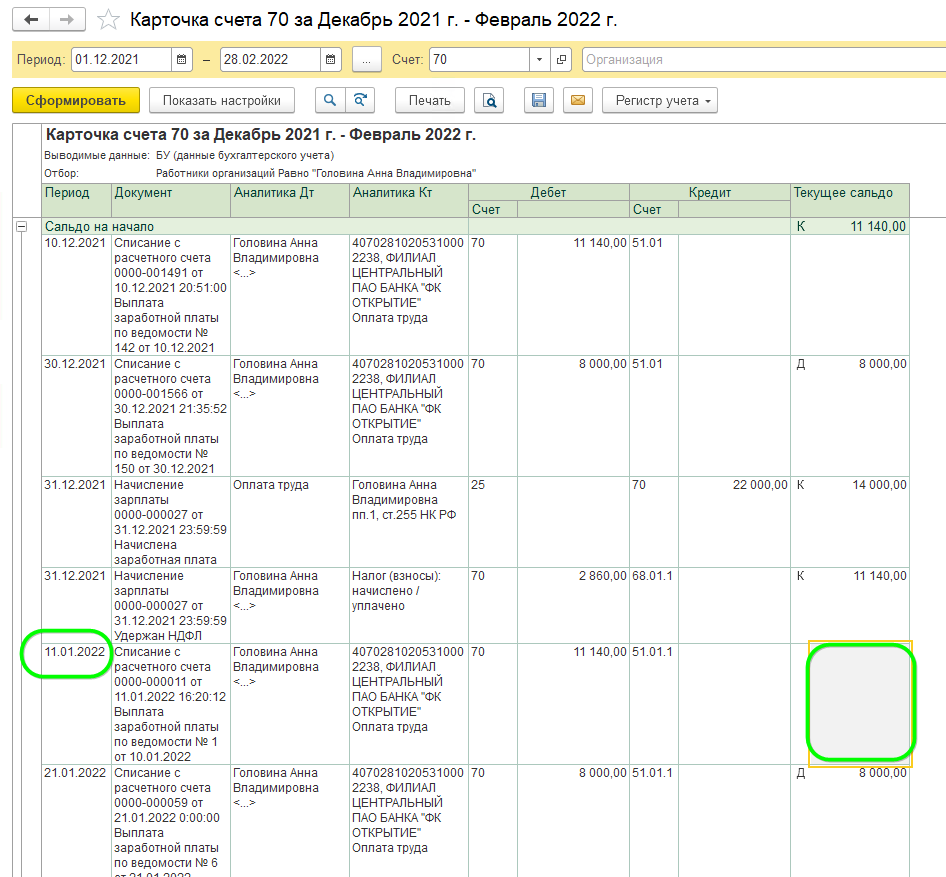
Task: Click the back navigation arrow
Action: point(32,20)
